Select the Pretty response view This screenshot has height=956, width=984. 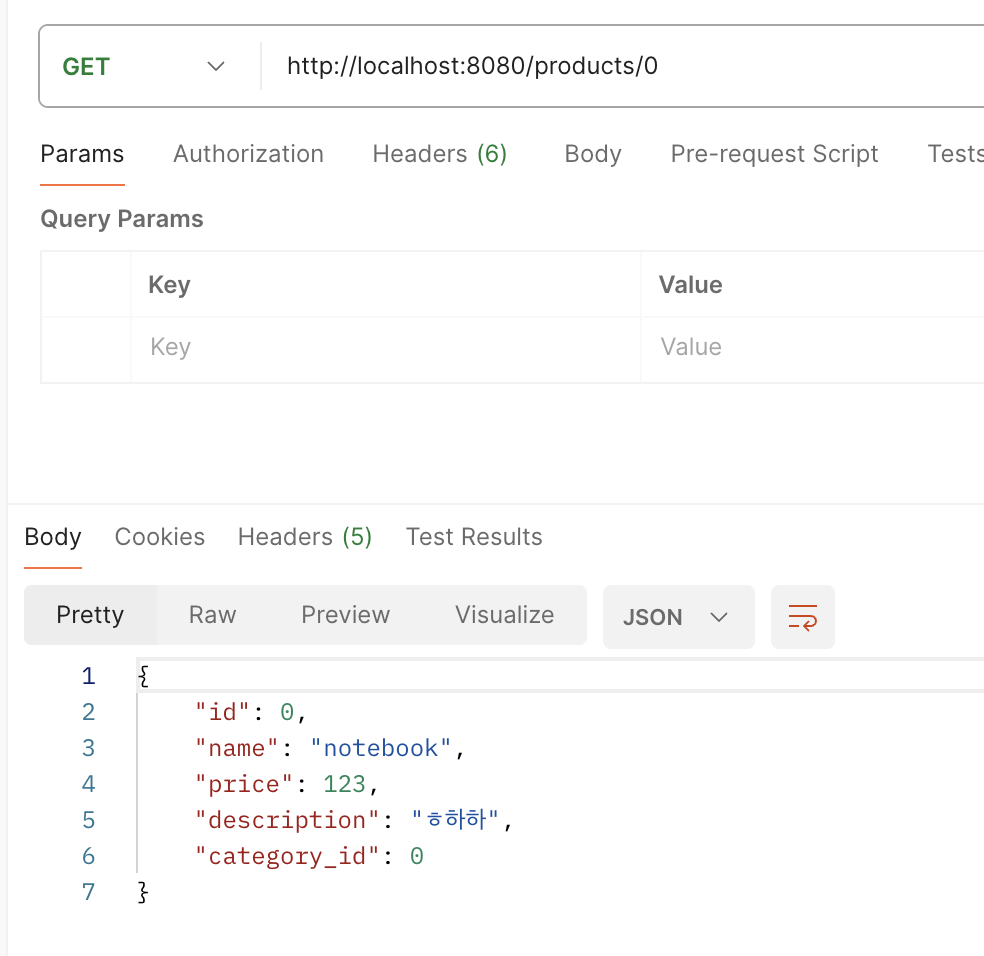pyautogui.click(x=90, y=615)
